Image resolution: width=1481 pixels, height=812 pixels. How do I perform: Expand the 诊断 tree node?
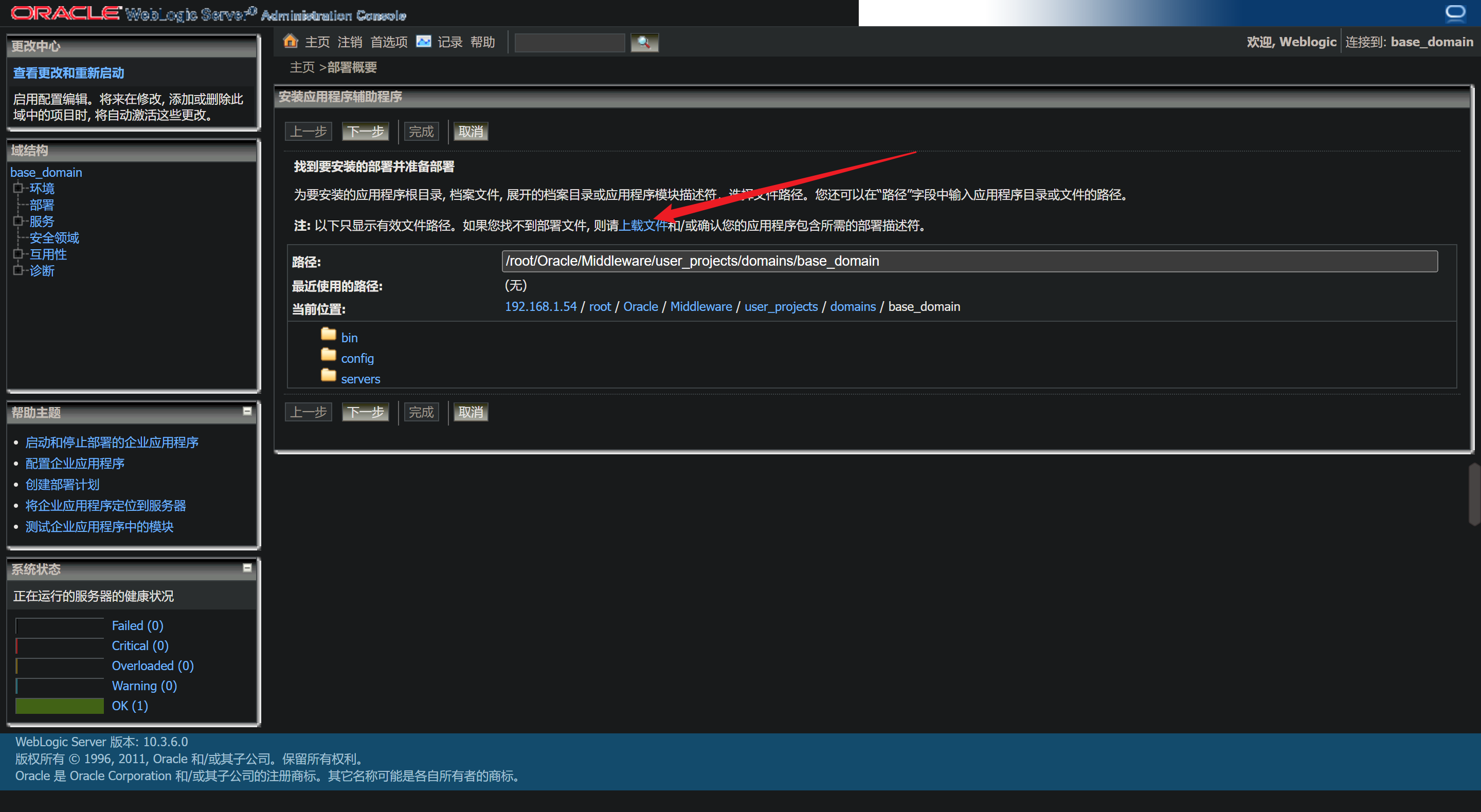(x=18, y=270)
